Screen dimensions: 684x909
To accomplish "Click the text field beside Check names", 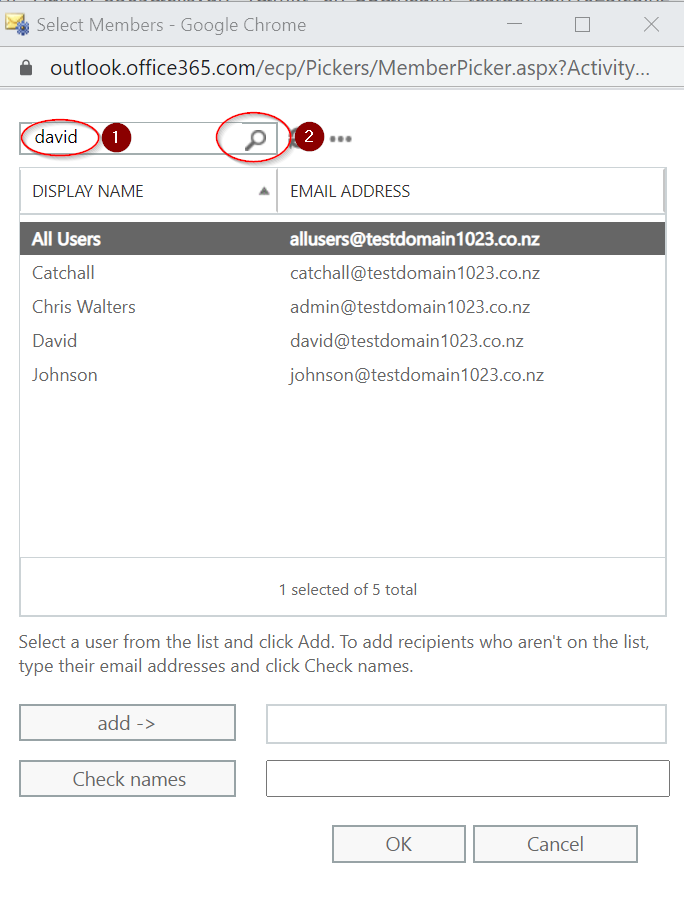I will (x=467, y=779).
